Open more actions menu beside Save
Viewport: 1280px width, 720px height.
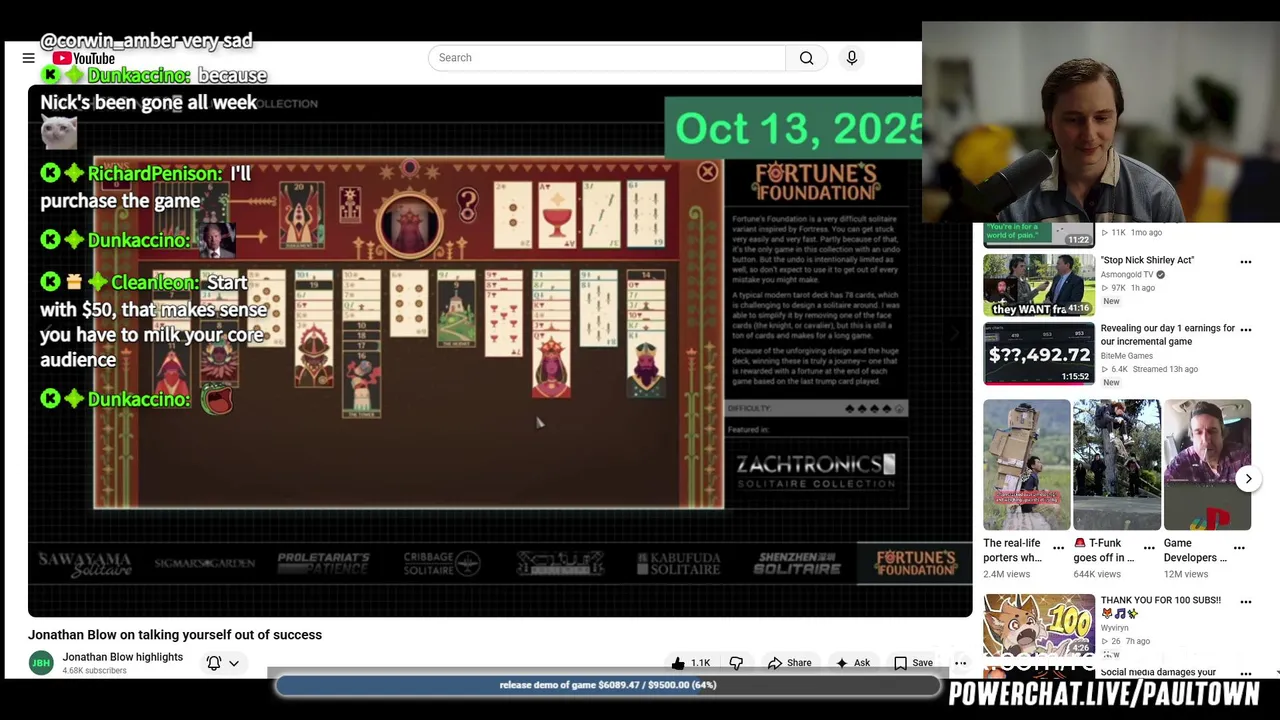pos(960,663)
